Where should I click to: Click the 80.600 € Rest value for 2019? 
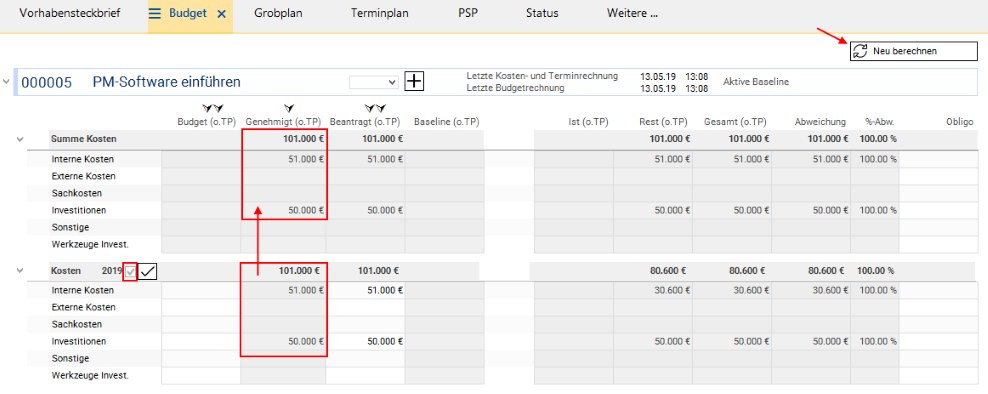667,272
